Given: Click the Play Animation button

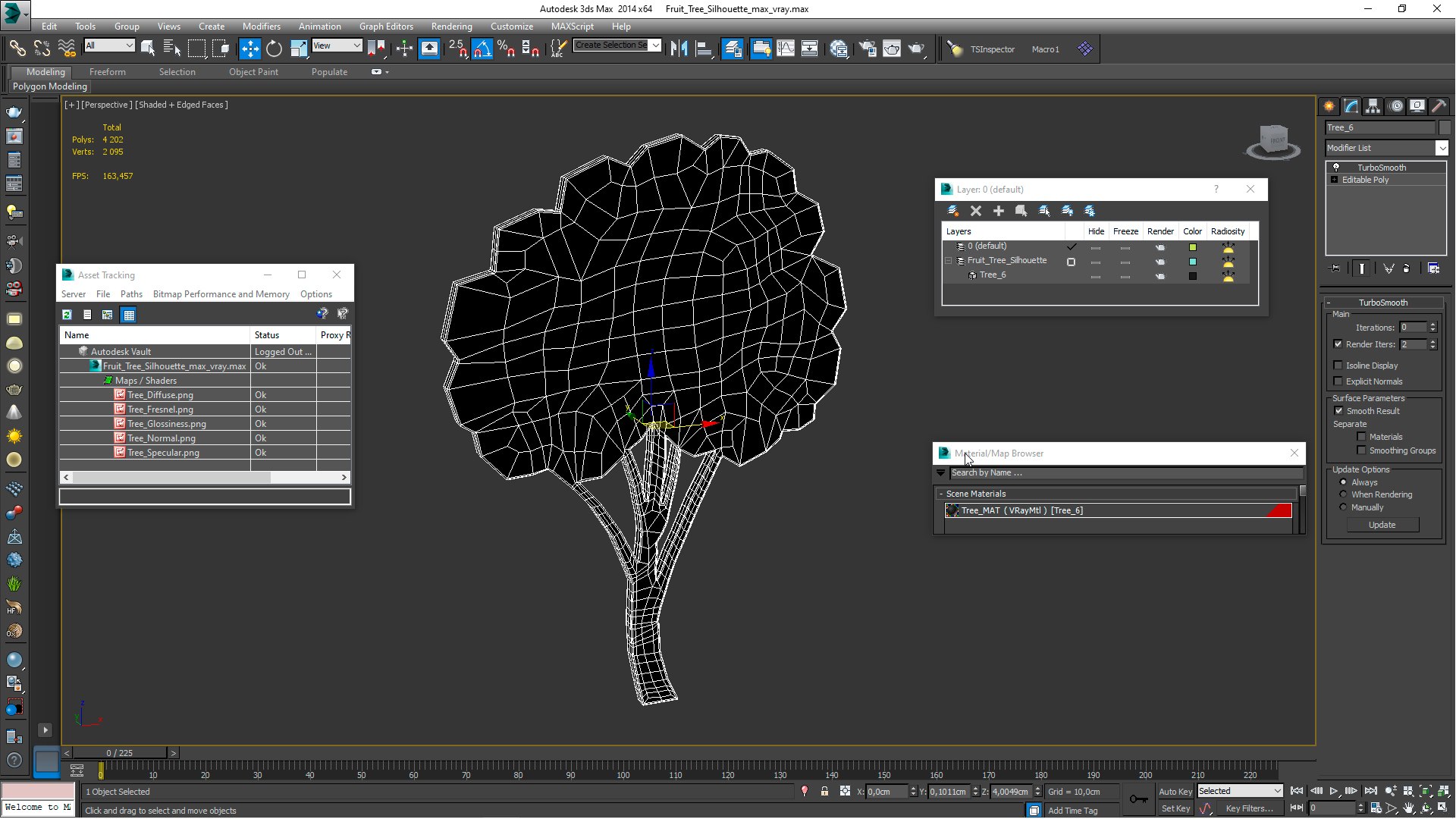Looking at the screenshot, I should tap(1333, 791).
